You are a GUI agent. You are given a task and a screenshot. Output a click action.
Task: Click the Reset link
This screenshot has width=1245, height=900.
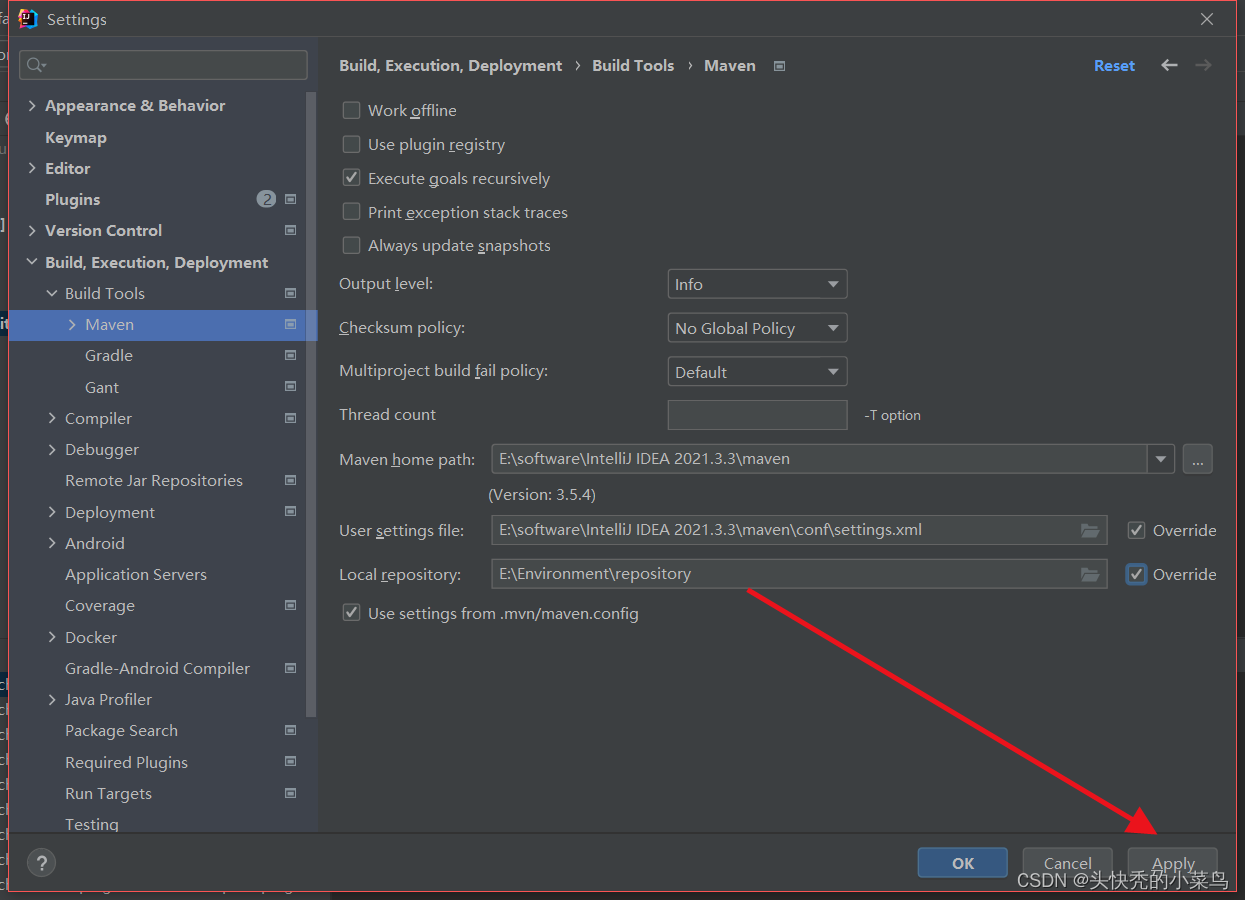tap(1114, 65)
